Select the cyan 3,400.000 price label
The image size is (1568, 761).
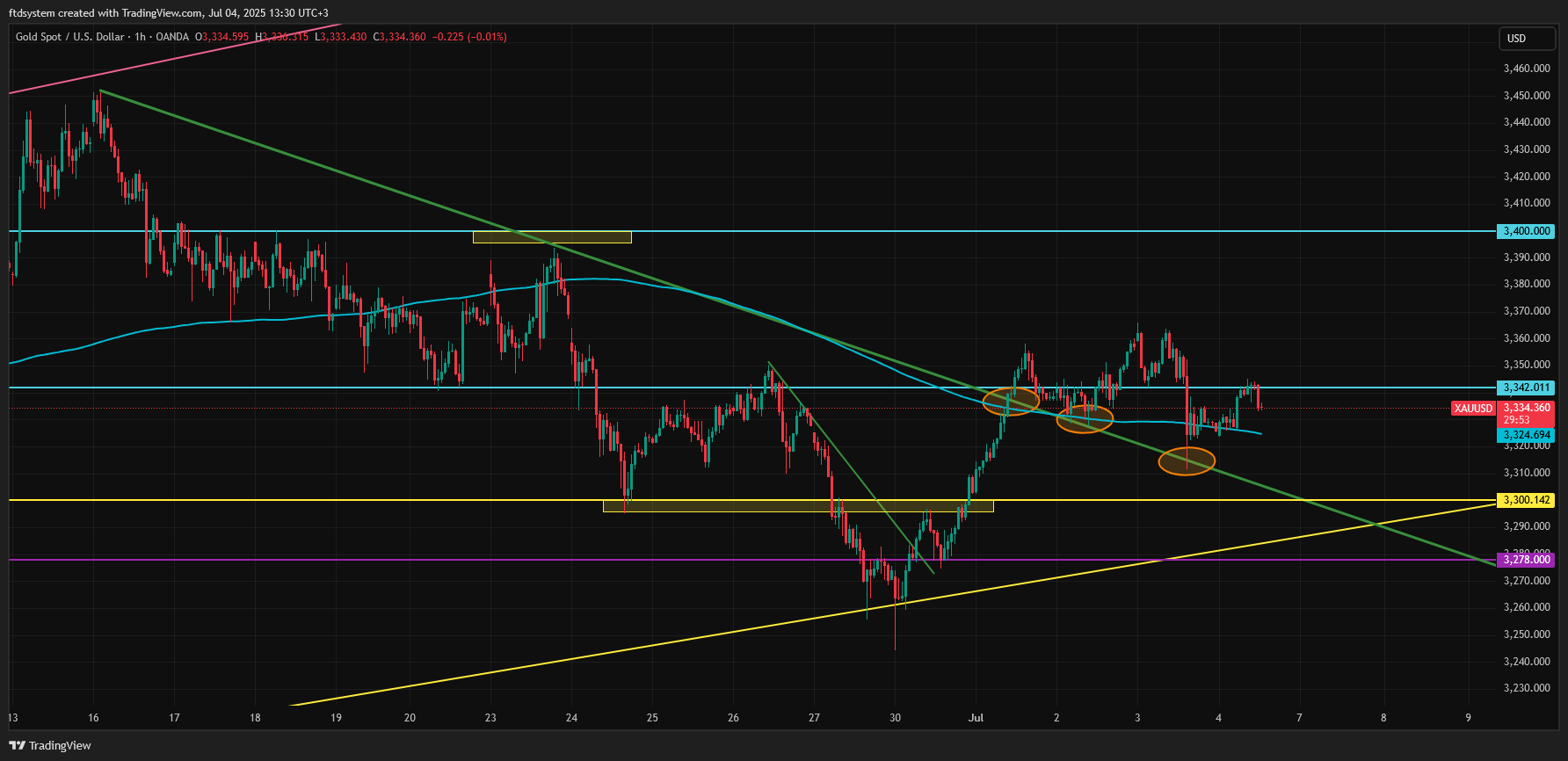pos(1525,231)
